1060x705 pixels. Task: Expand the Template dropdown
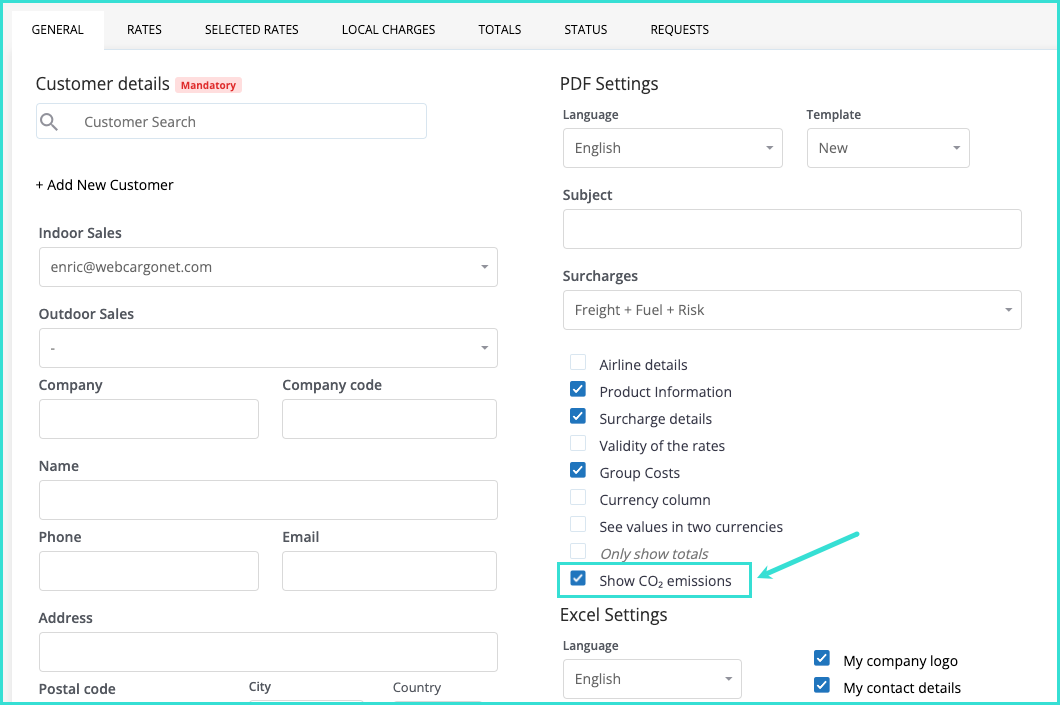tap(888, 148)
